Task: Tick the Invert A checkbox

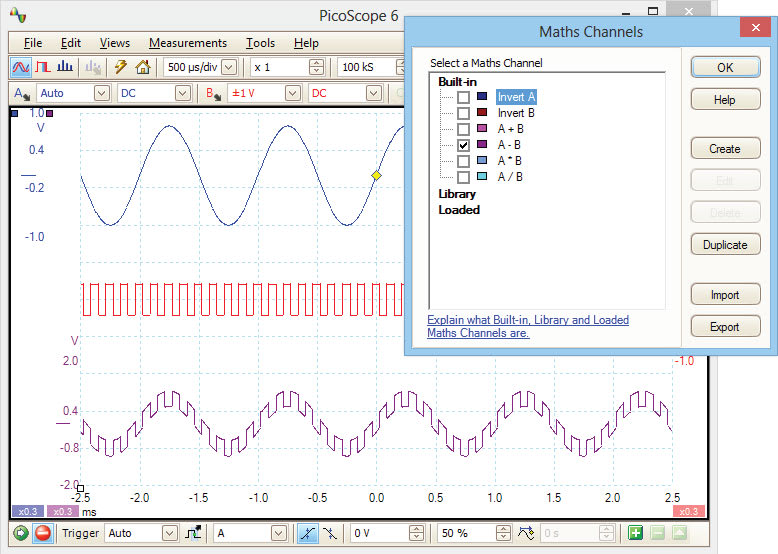Action: coord(463,97)
